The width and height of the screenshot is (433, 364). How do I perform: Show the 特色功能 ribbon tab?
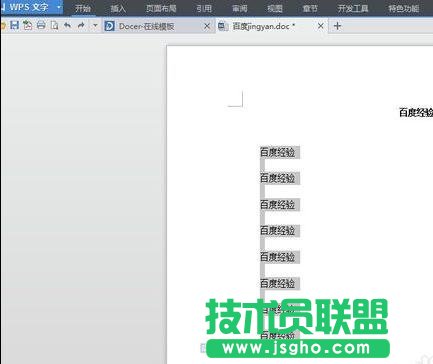tap(404, 8)
